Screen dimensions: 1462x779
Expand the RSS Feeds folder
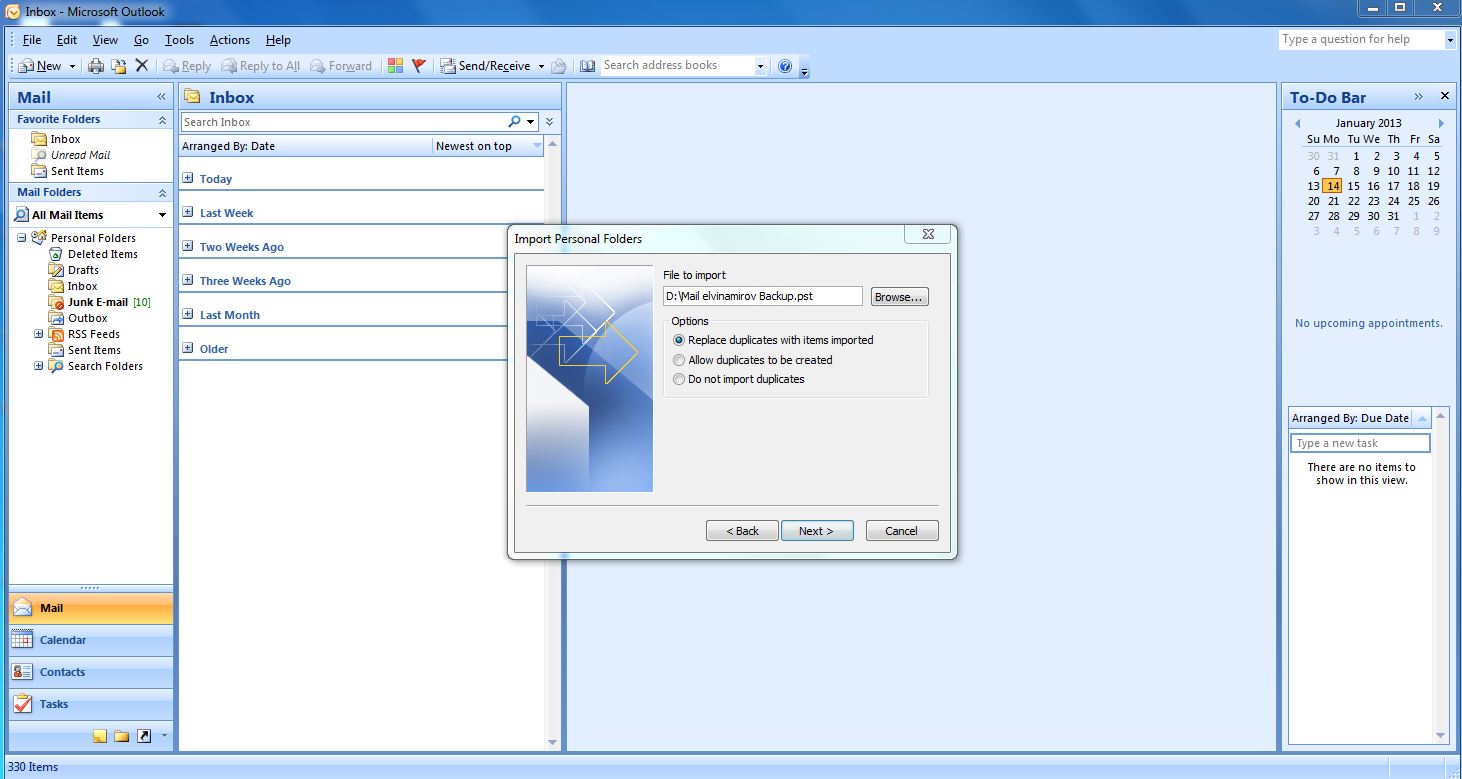(39, 334)
